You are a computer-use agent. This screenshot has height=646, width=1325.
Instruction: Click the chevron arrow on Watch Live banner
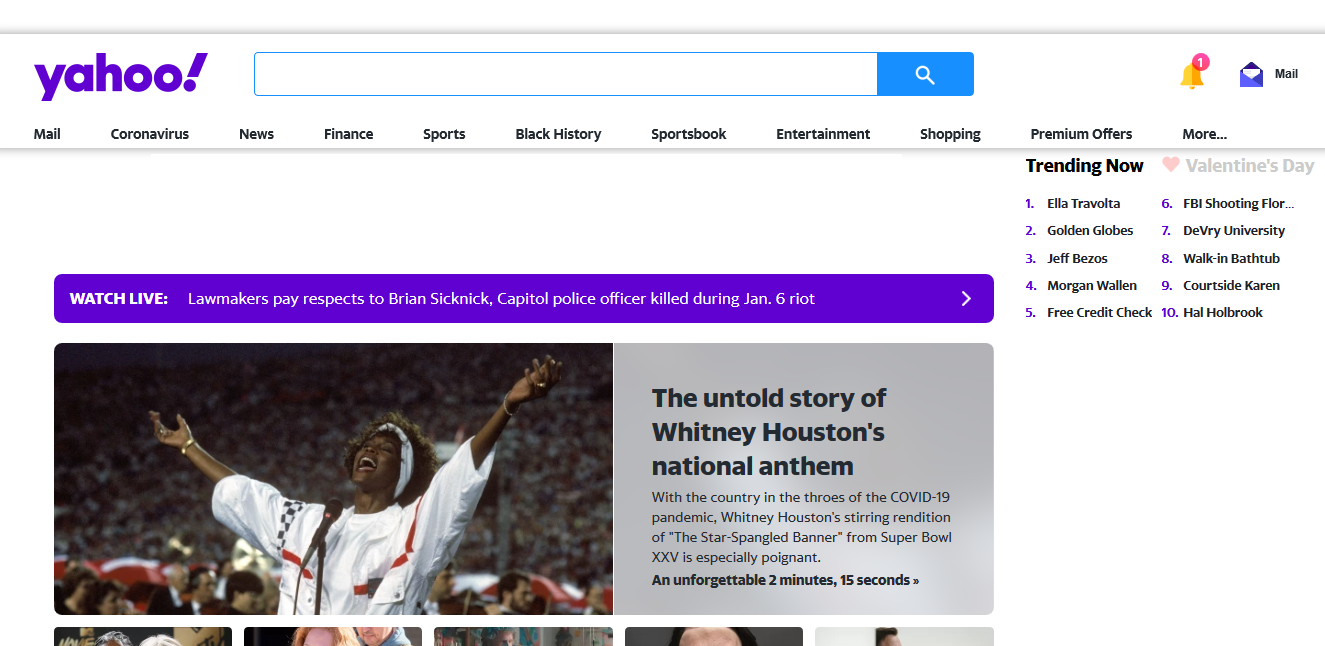(966, 298)
